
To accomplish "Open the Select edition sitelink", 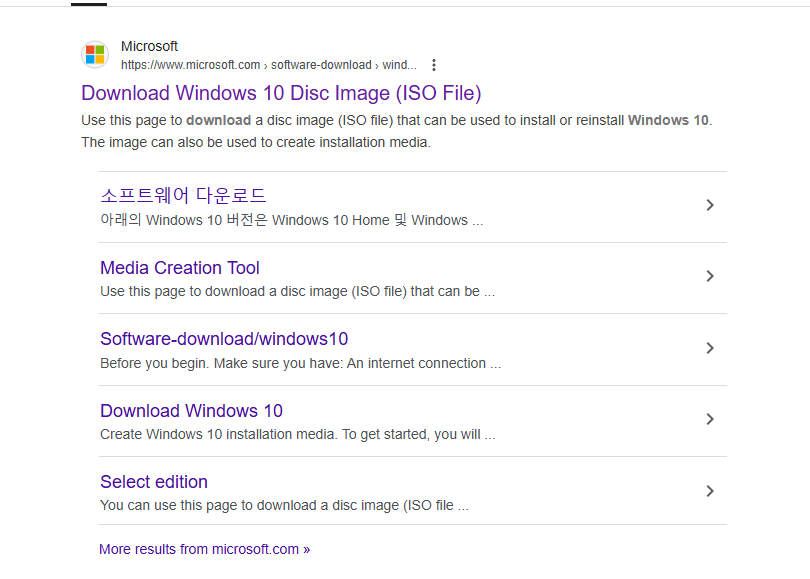I will (154, 481).
